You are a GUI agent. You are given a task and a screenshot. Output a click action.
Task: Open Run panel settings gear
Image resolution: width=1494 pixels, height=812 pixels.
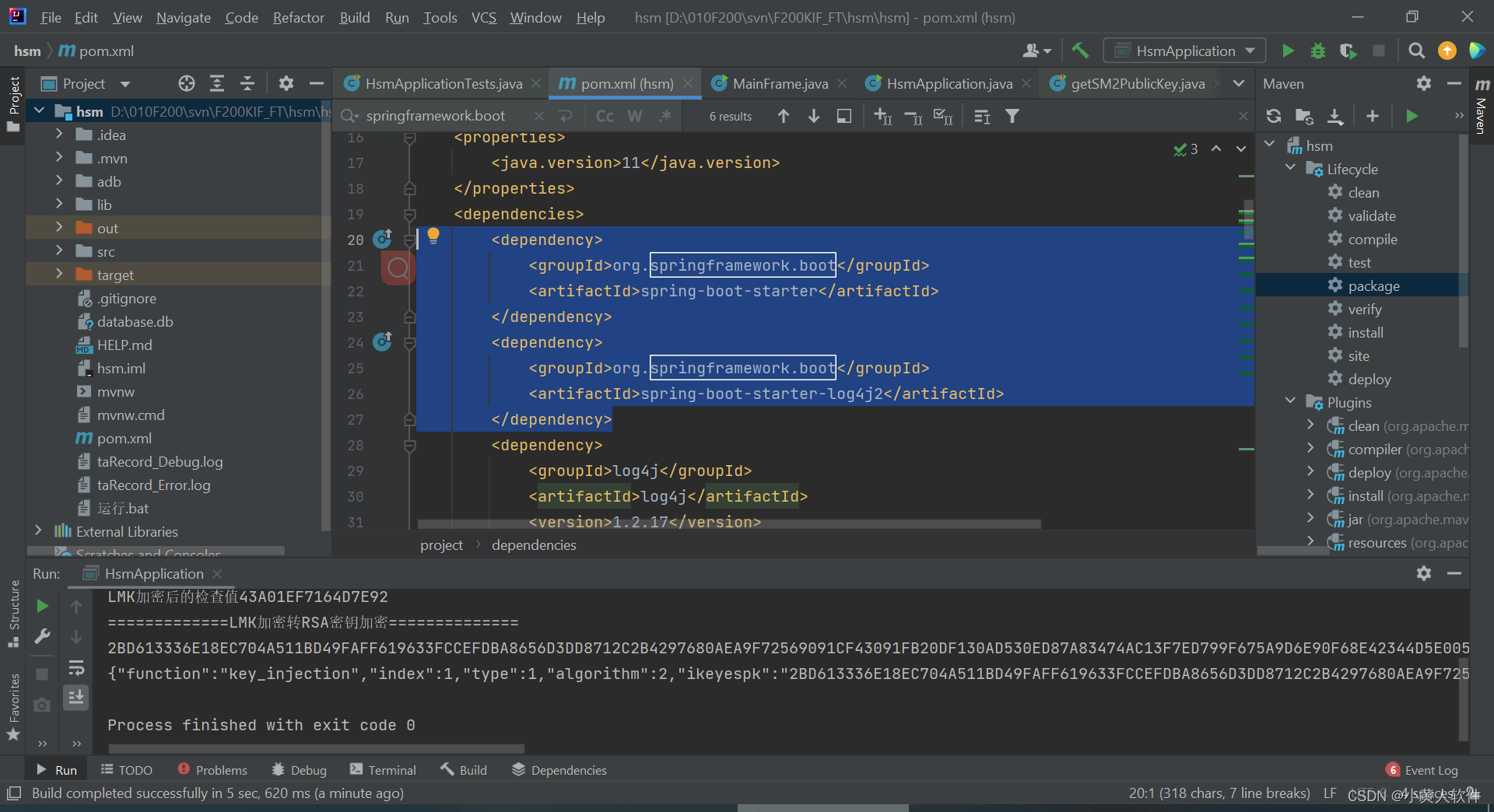point(1424,573)
